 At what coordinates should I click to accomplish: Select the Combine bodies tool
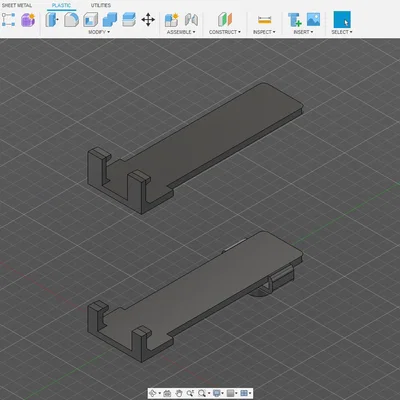pyautogui.click(x=110, y=20)
